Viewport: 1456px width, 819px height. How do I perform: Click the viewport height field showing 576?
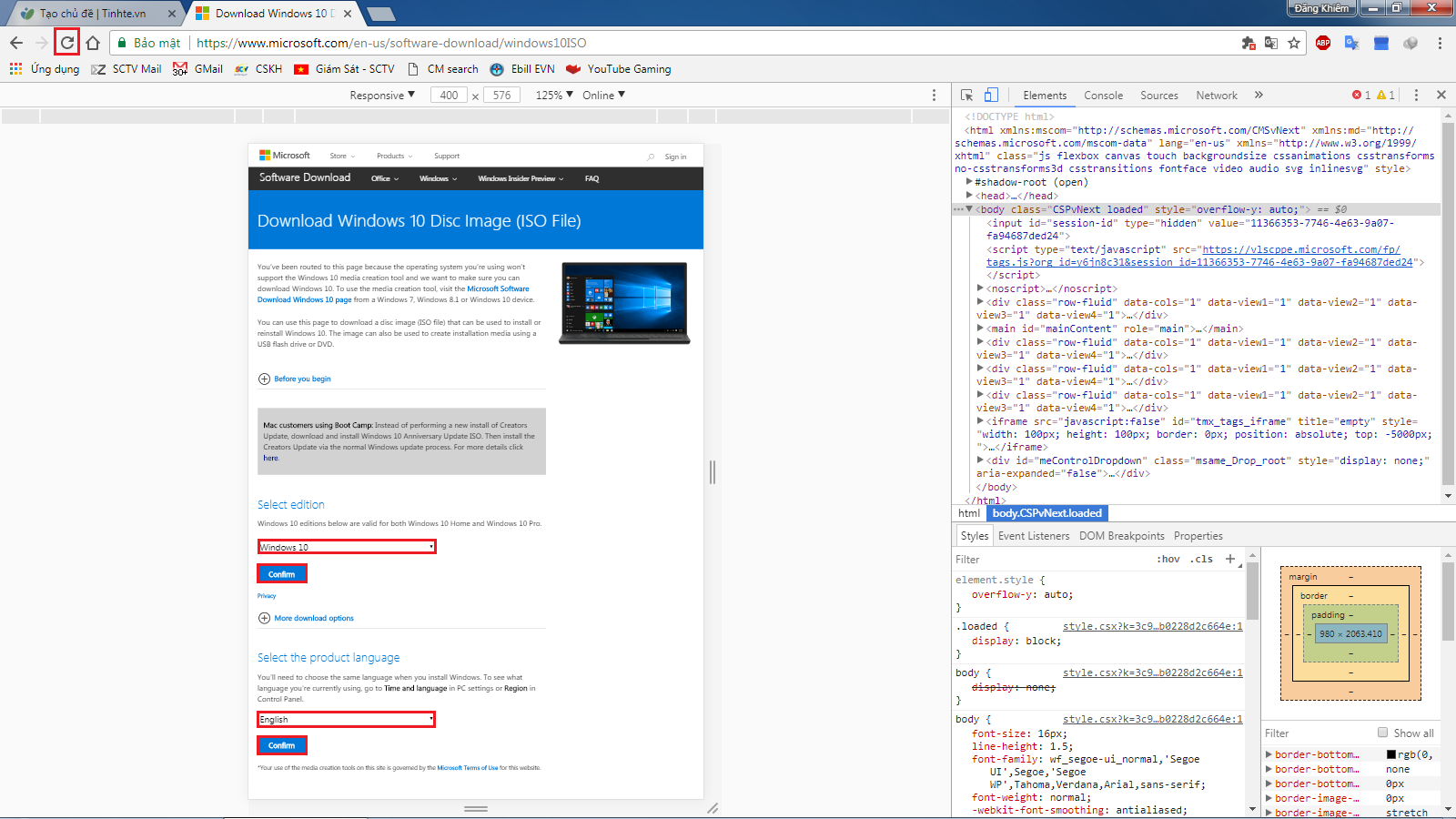[502, 95]
